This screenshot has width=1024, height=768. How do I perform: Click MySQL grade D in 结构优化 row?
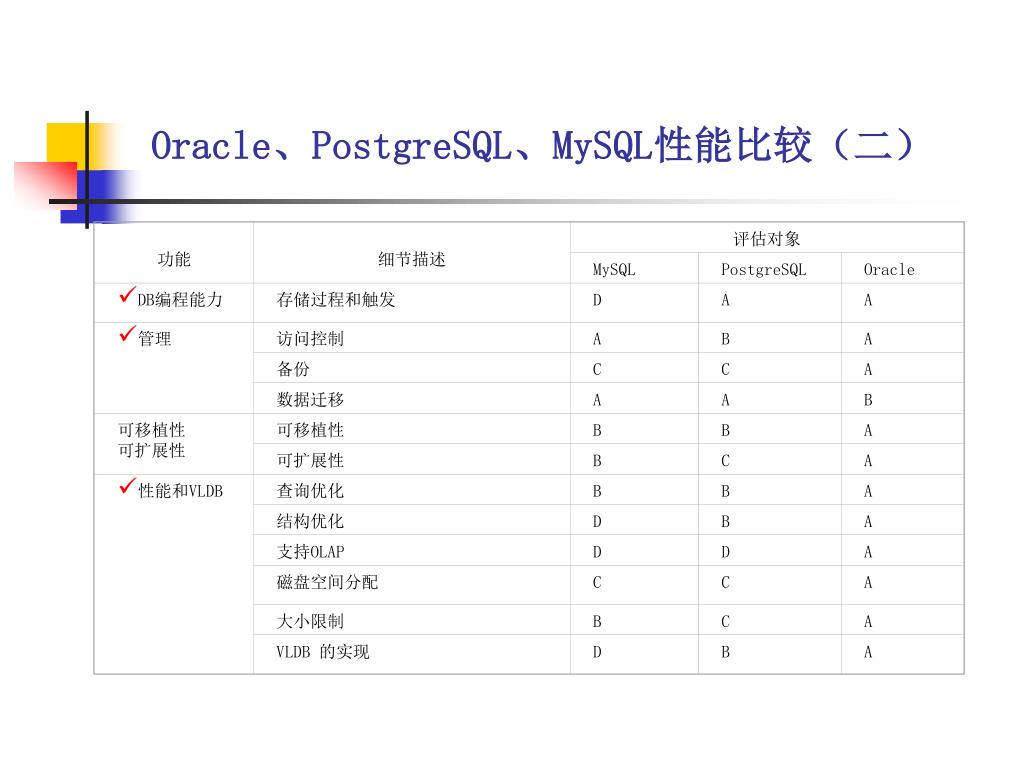tap(597, 522)
